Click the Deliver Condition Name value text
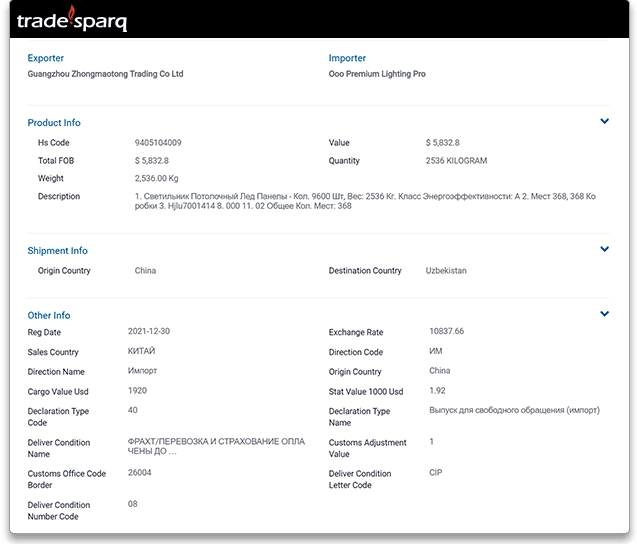This screenshot has height=544, width=637. [216, 446]
